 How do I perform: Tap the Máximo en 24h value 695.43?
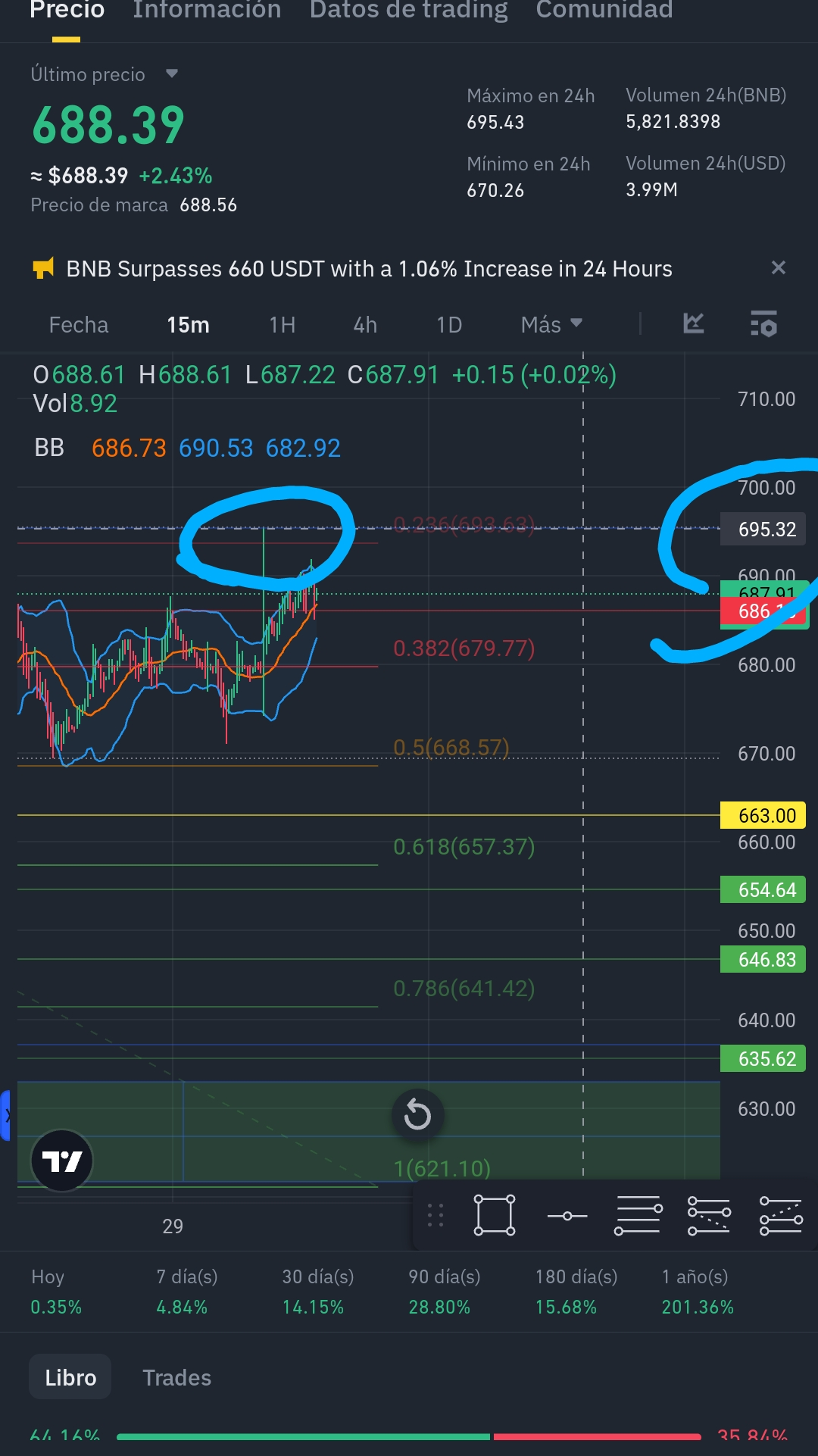[495, 122]
